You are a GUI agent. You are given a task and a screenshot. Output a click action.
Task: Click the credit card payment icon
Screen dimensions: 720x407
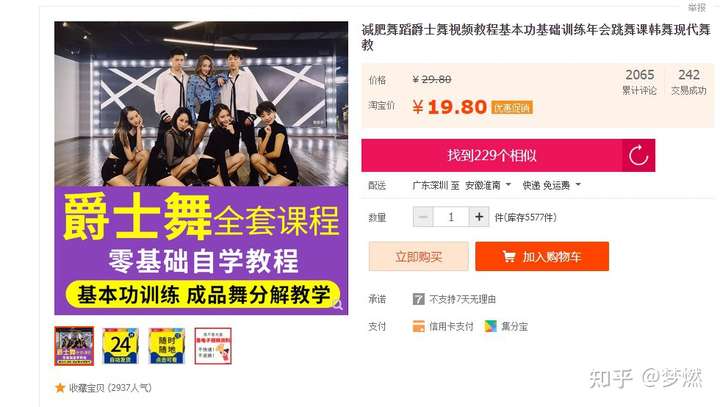click(x=418, y=326)
